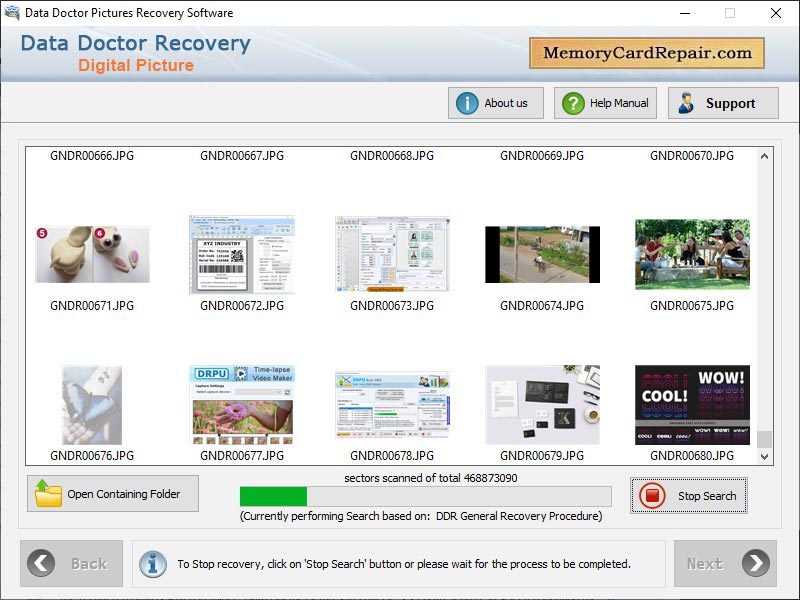Click the Help Manual button
800x600 pixels.
click(604, 102)
